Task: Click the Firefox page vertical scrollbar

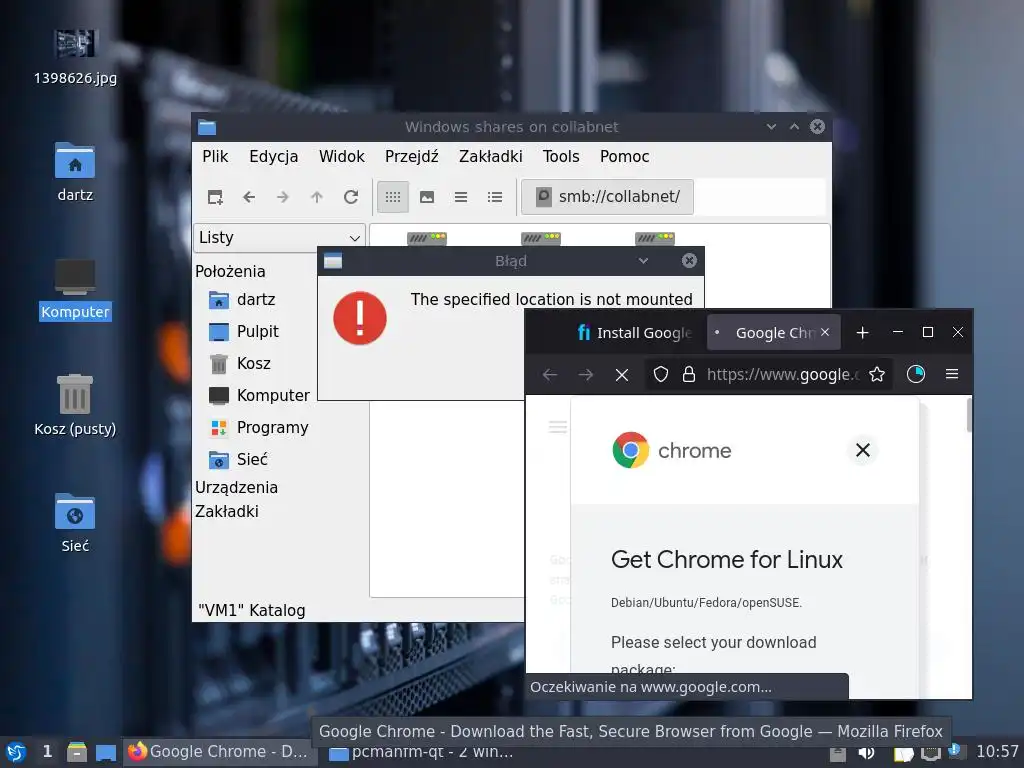Action: 969,415
